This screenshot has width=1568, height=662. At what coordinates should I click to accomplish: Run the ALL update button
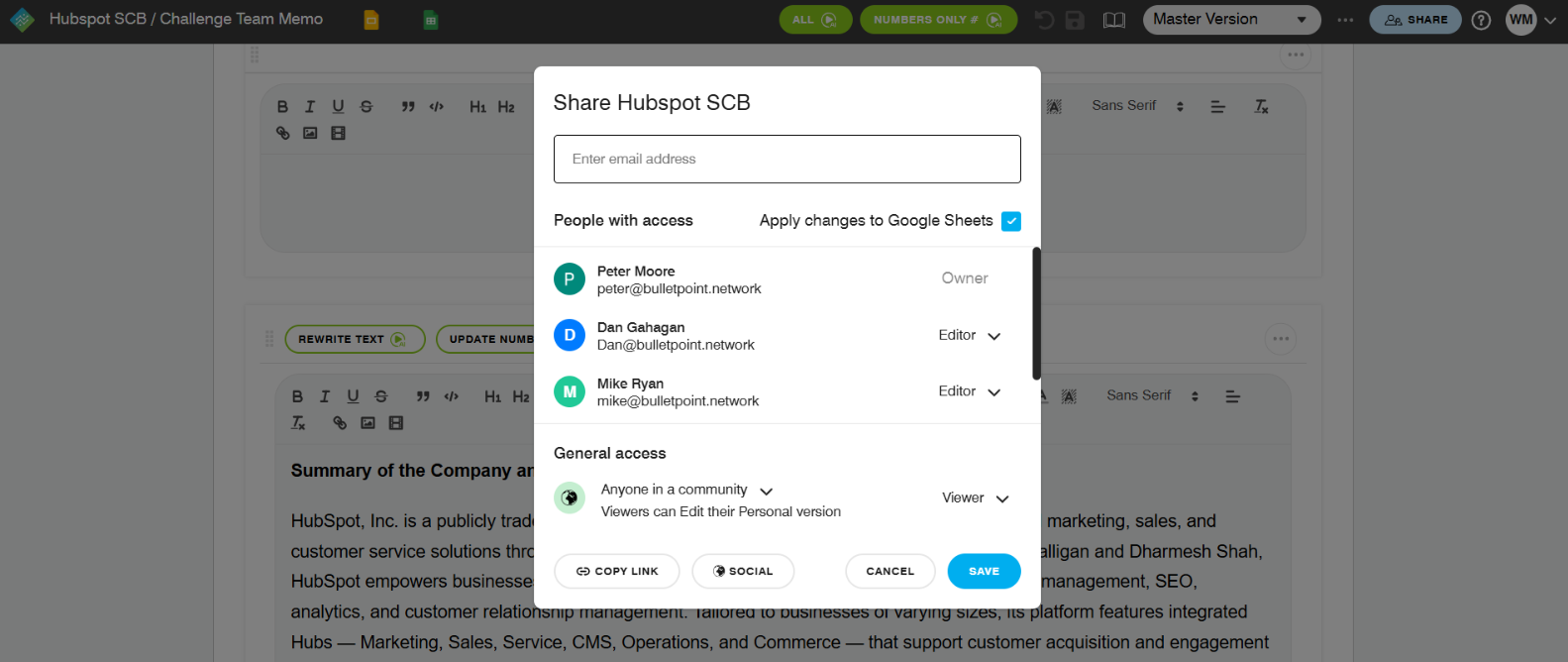tap(816, 20)
